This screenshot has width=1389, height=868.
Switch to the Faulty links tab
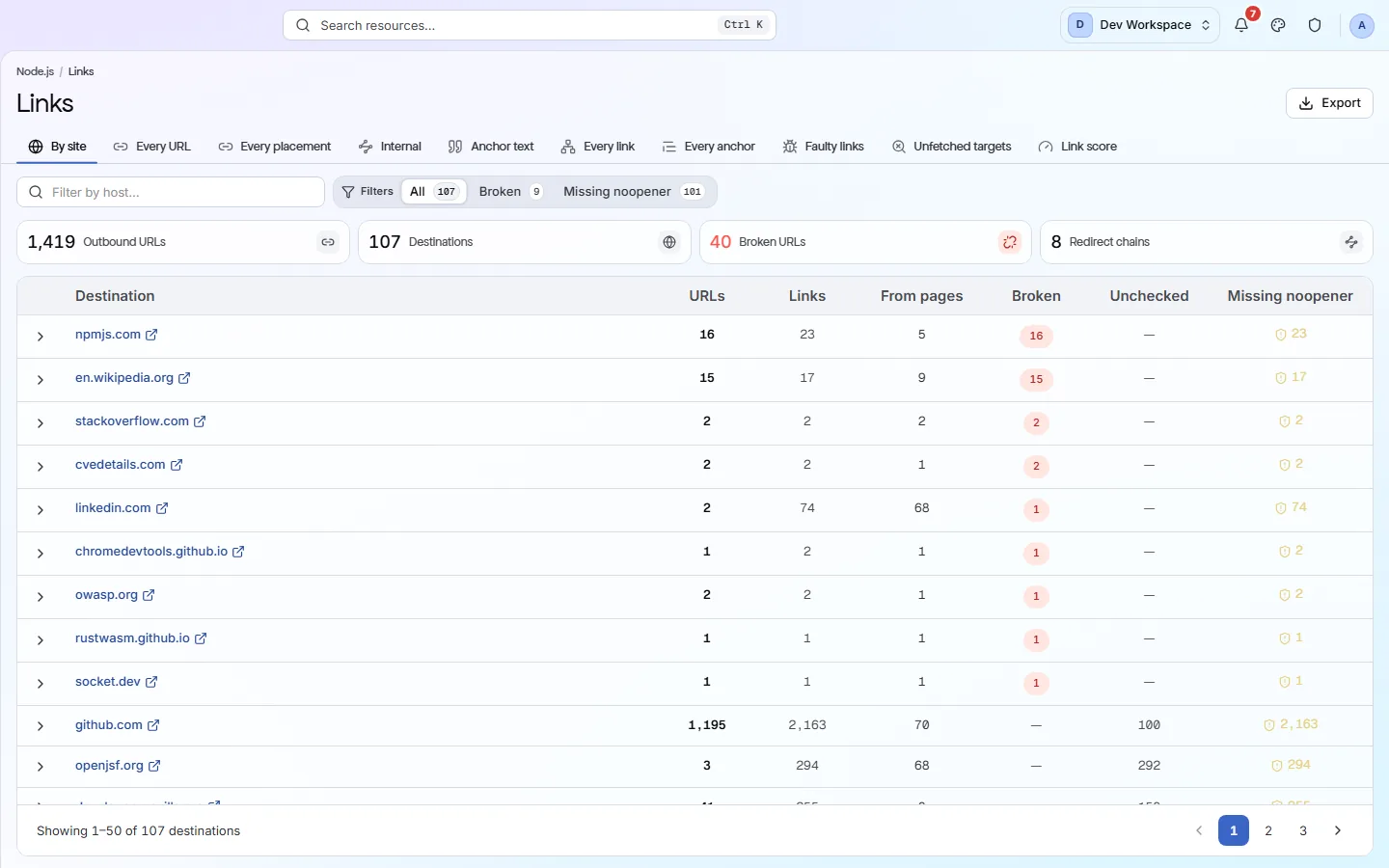point(824,147)
